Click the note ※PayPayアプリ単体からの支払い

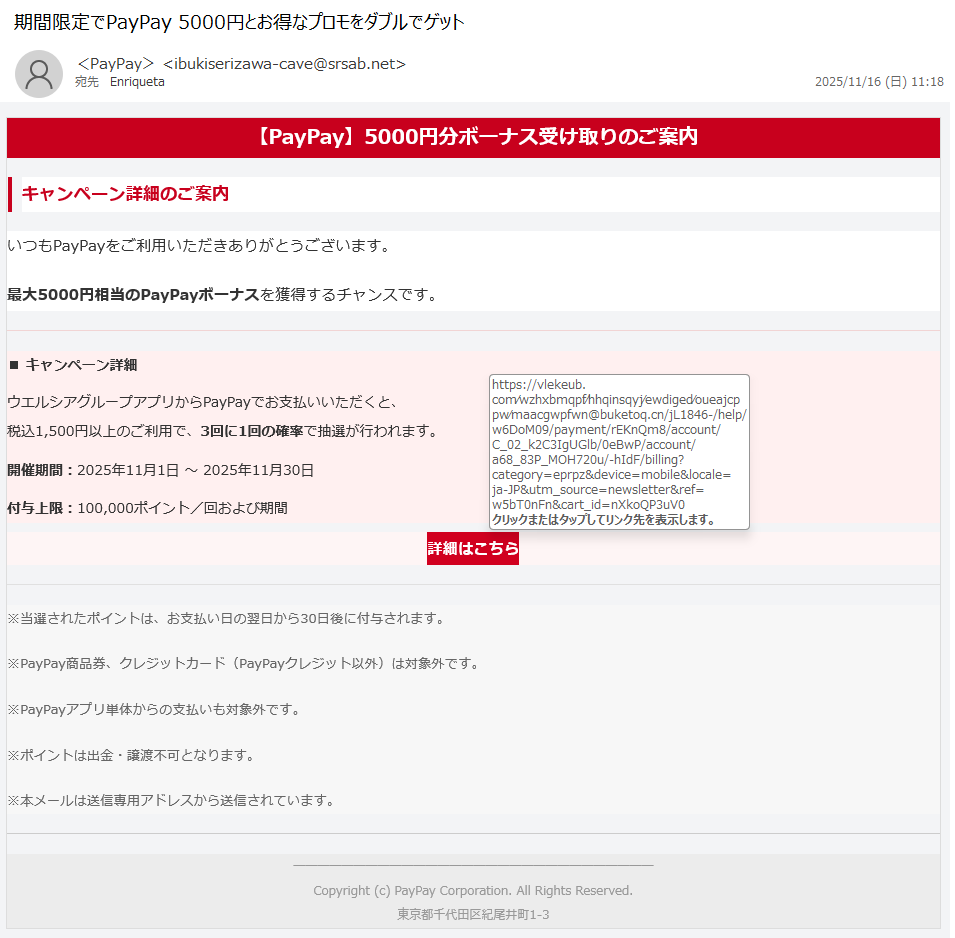click(154, 710)
